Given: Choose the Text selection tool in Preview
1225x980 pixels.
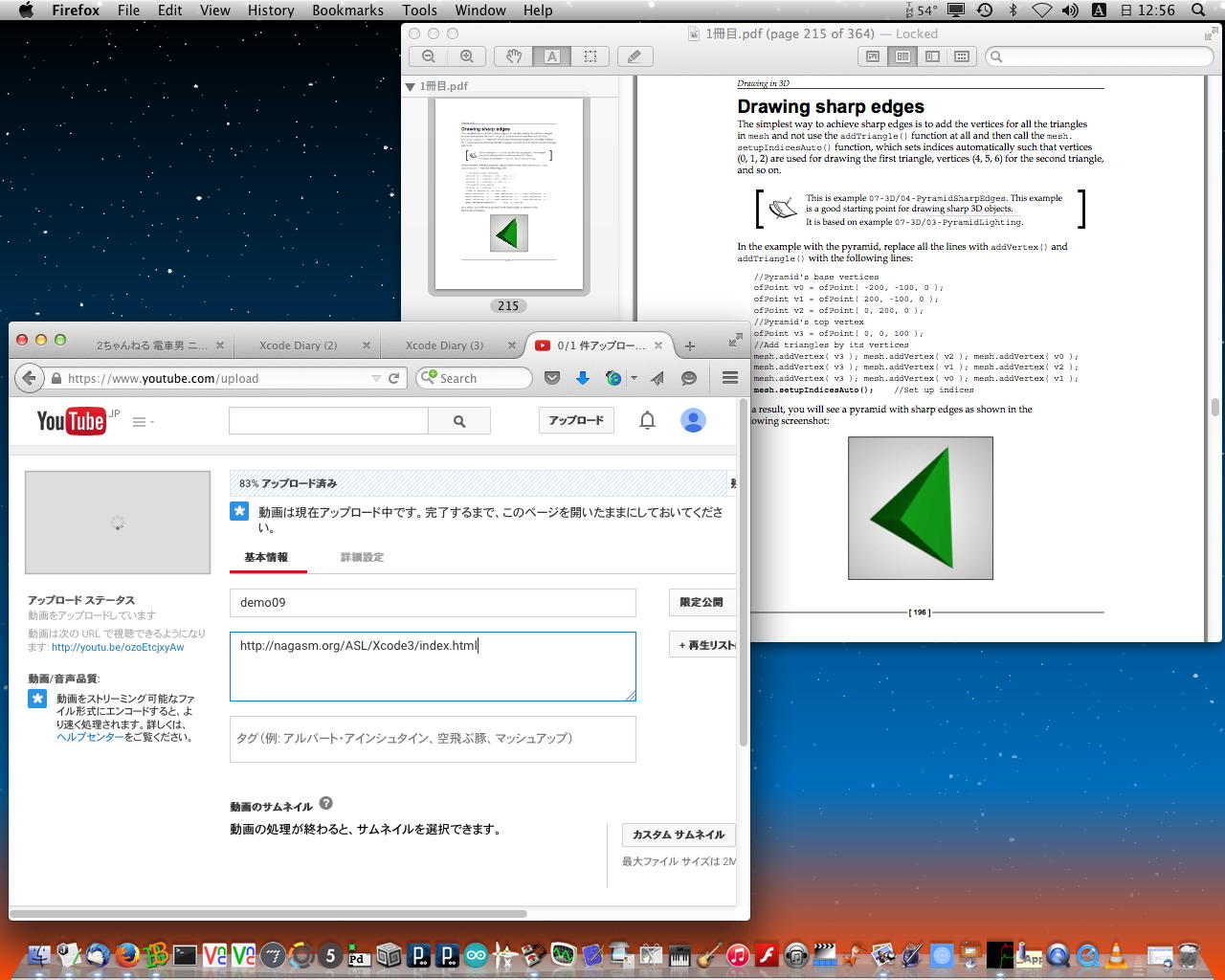Looking at the screenshot, I should [552, 56].
